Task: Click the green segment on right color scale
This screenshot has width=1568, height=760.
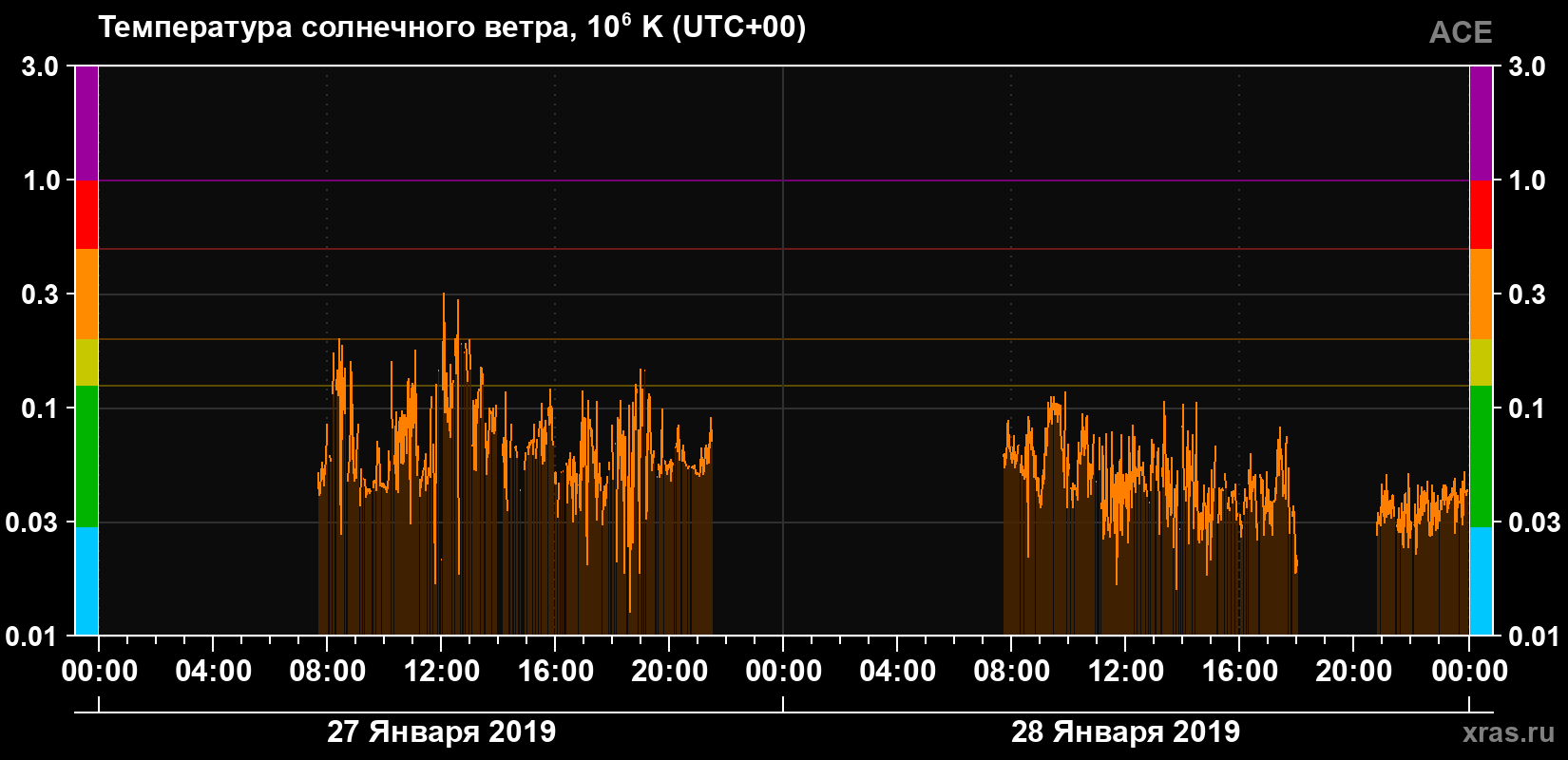Action: [1482, 456]
